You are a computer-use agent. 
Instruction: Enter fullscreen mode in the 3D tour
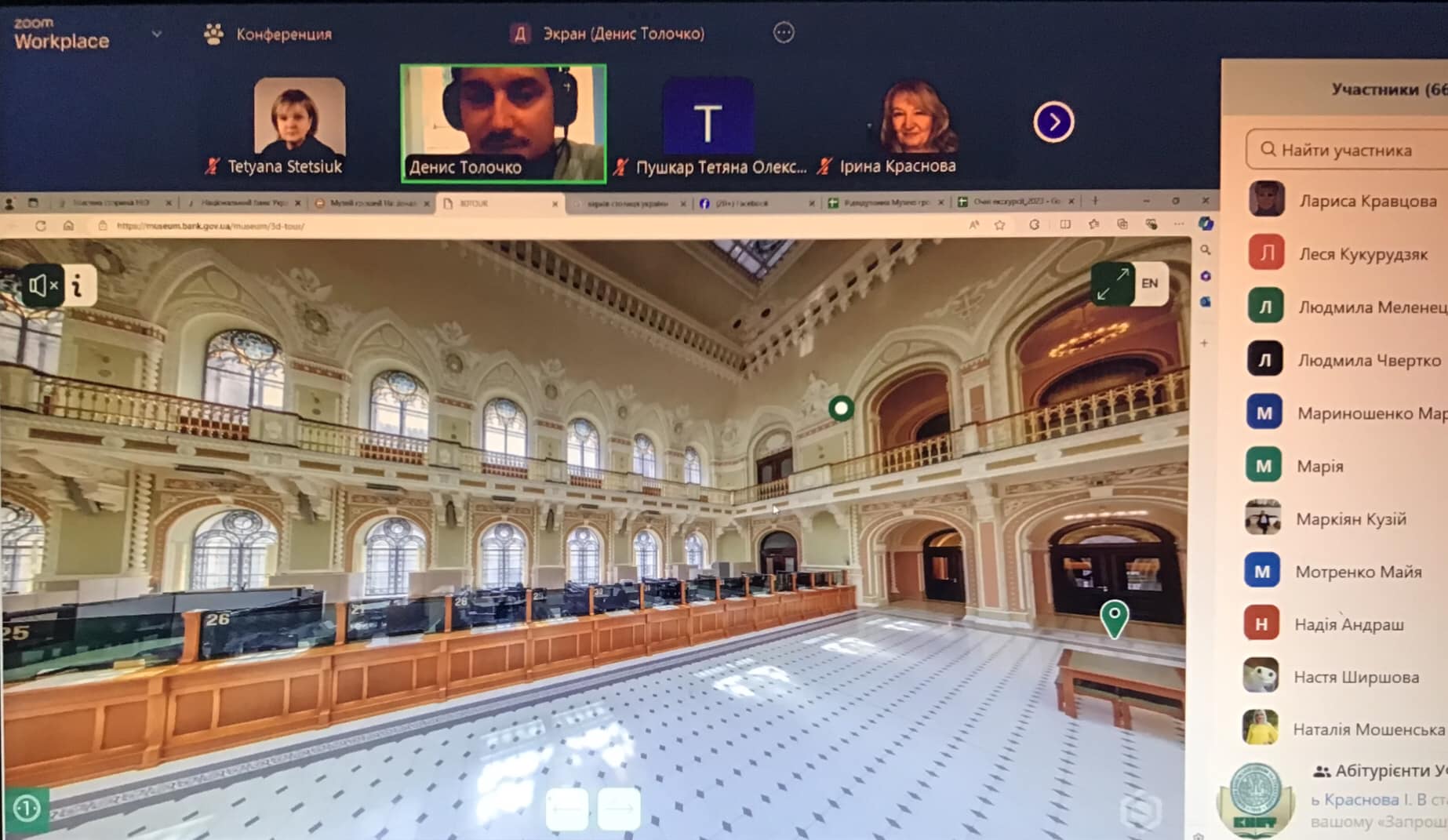tap(1113, 284)
